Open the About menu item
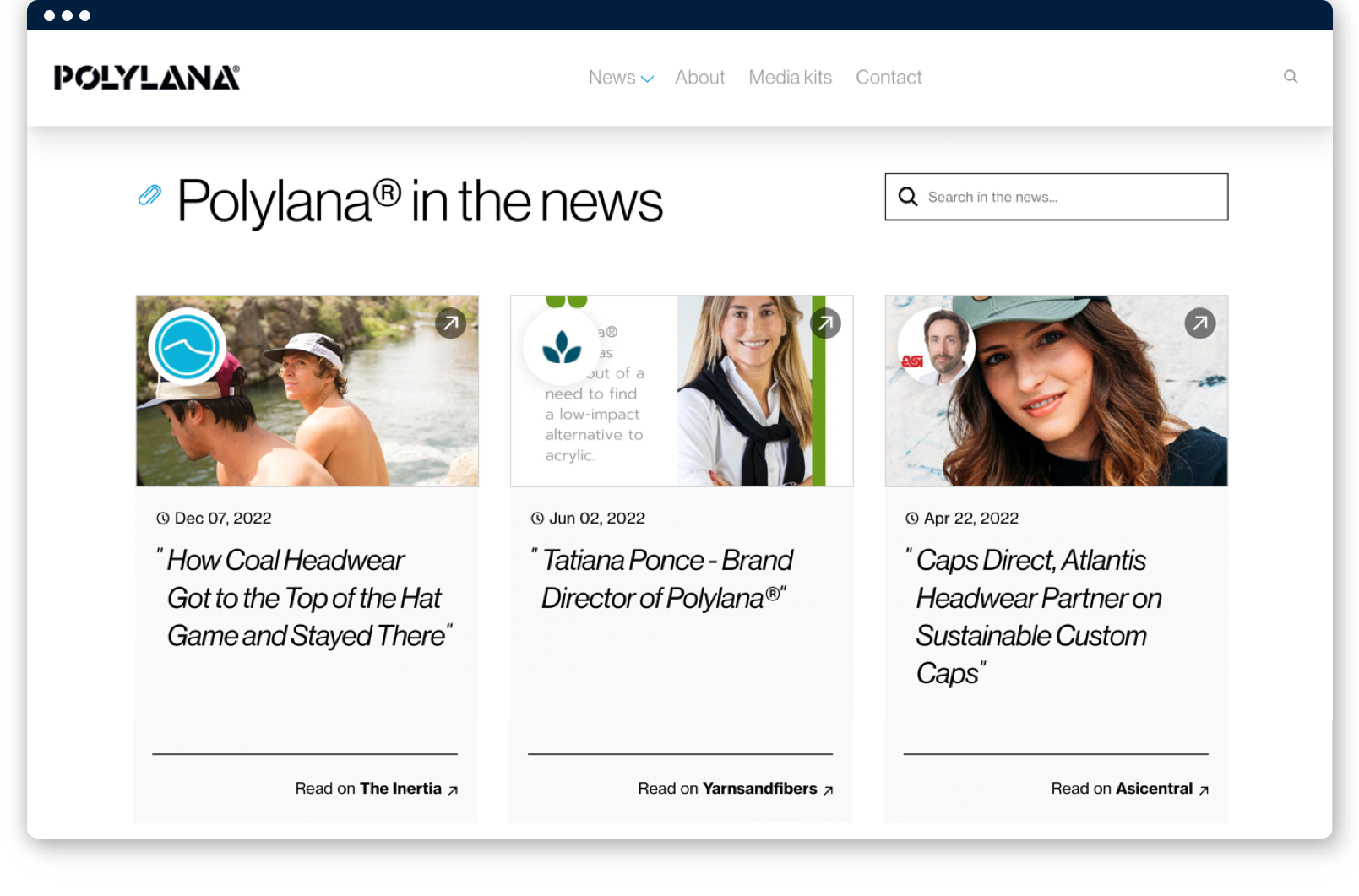The height and width of the screenshot is (896, 1359). coord(699,78)
